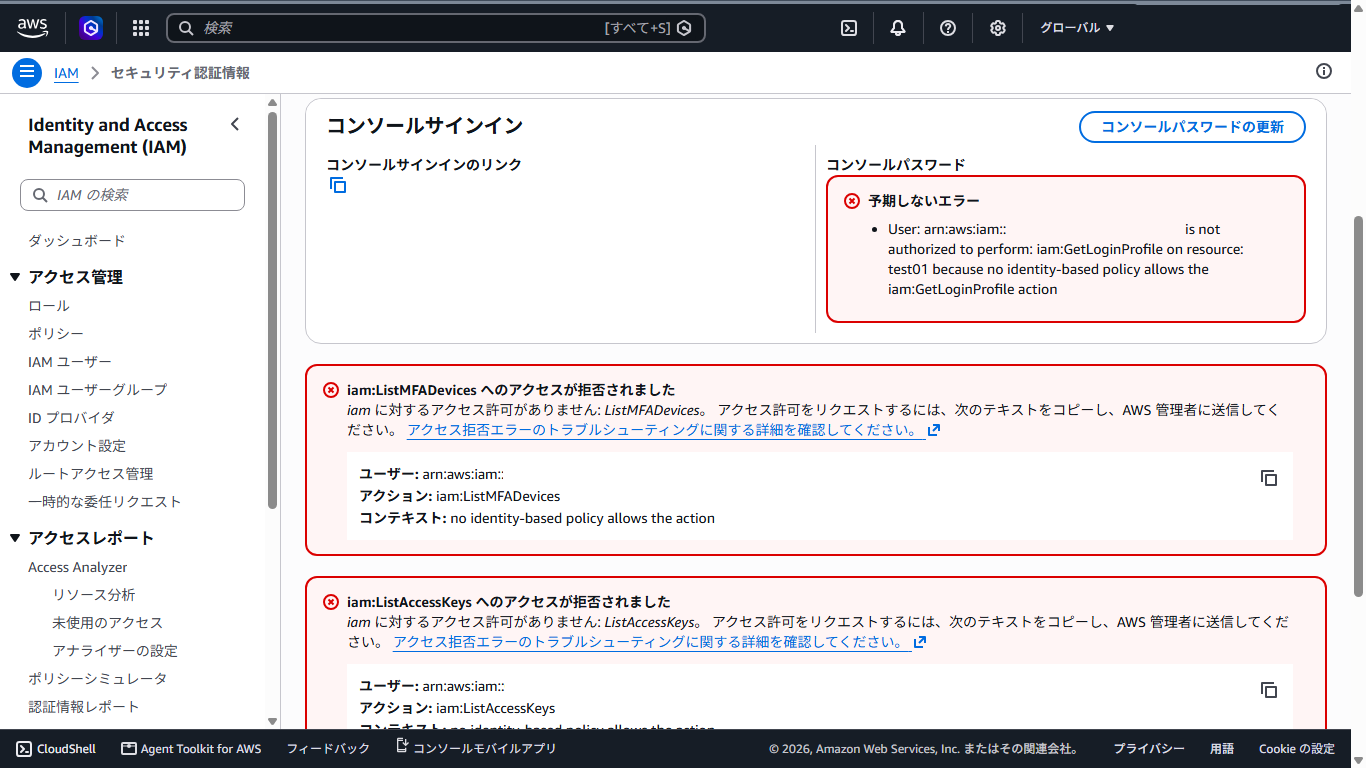
Task: Open the page info circle icon
Action: [1324, 71]
